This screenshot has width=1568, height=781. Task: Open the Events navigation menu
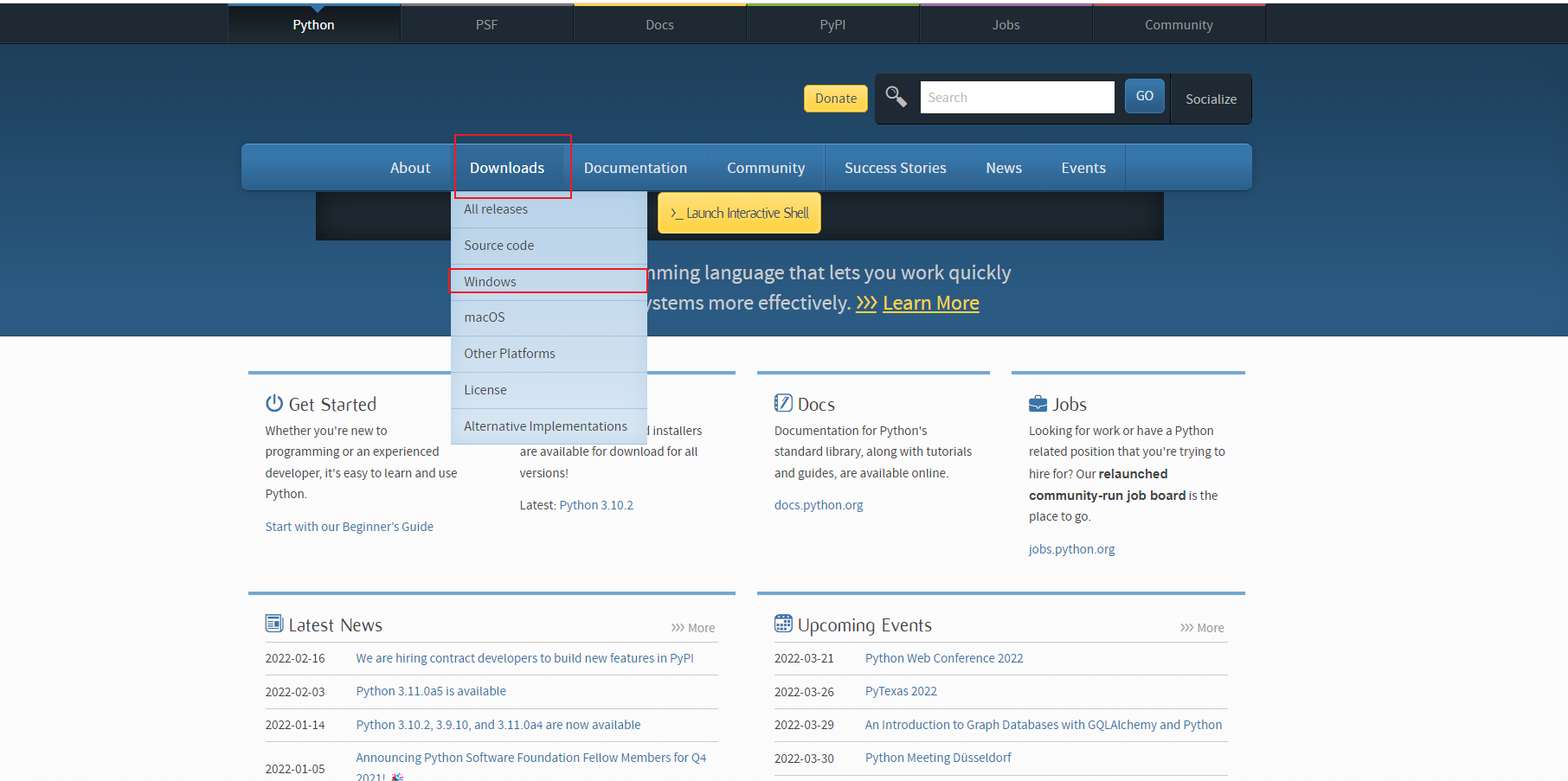click(x=1083, y=168)
